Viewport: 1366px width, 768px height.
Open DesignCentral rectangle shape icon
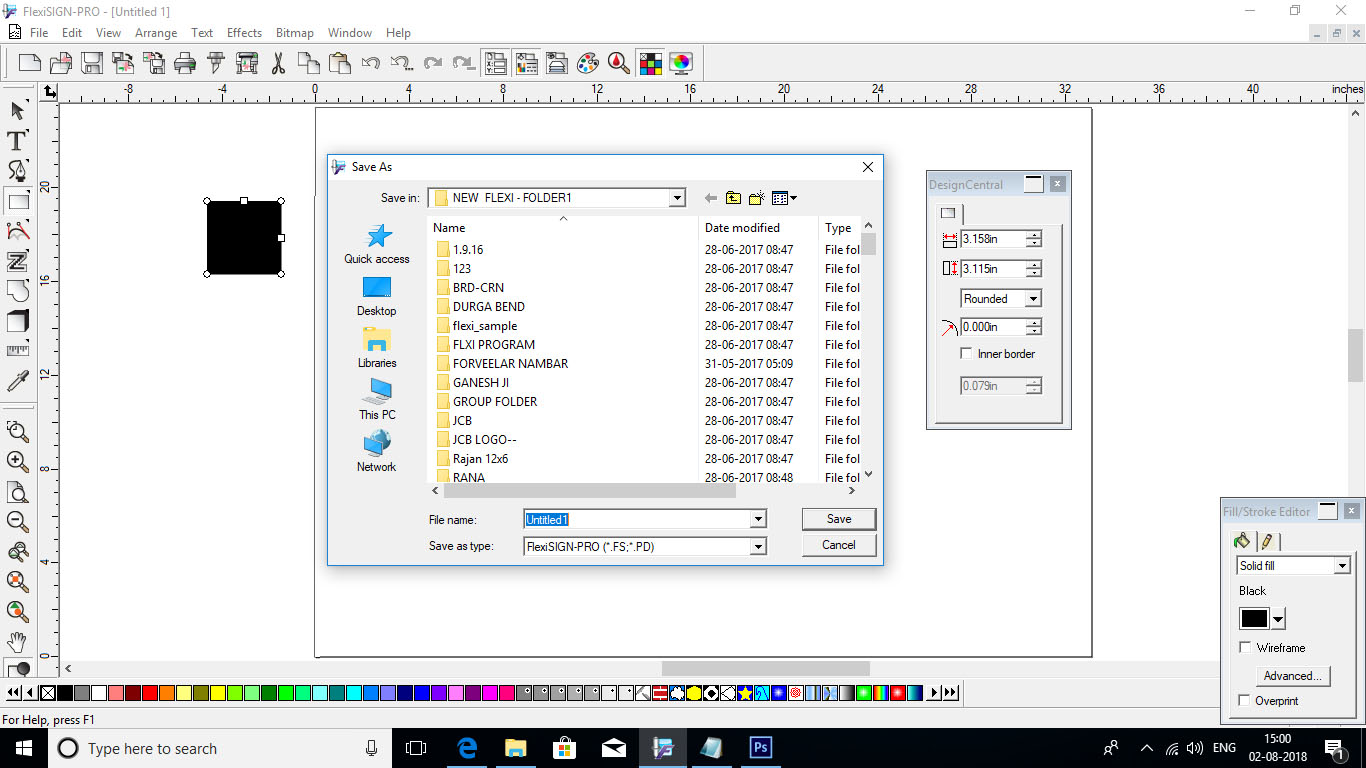click(945, 213)
